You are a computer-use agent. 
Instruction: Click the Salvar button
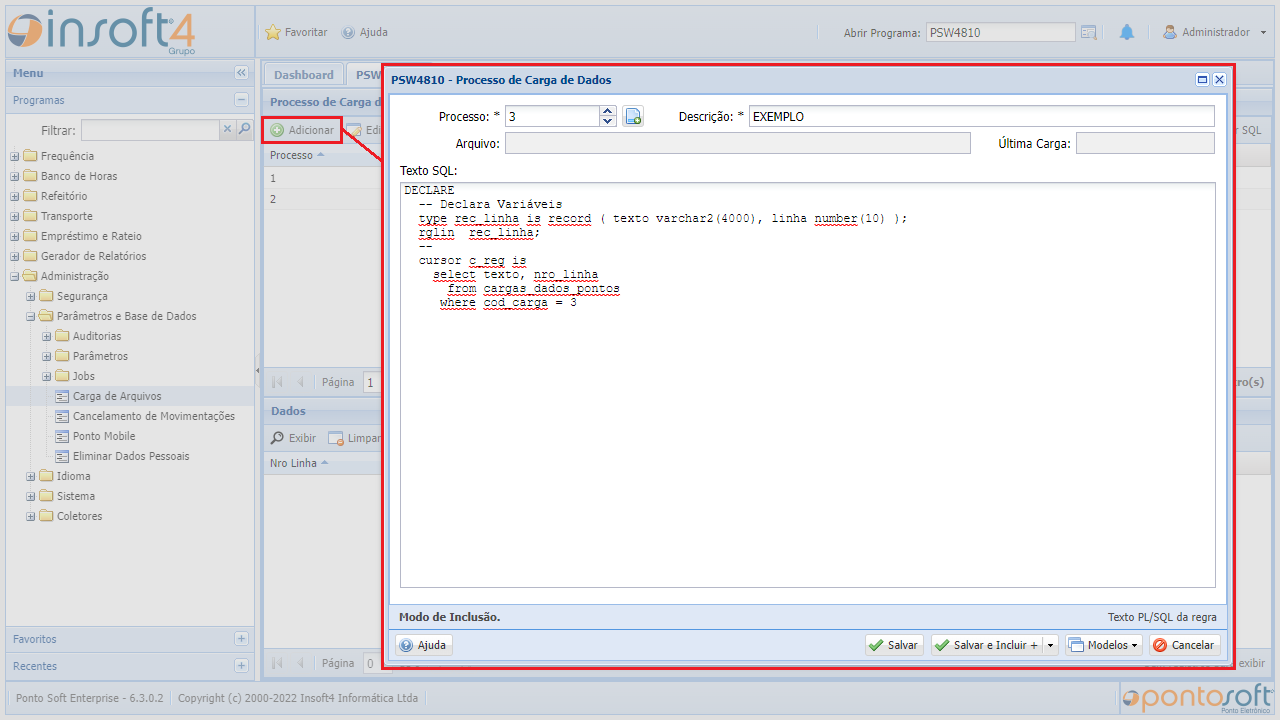click(893, 645)
